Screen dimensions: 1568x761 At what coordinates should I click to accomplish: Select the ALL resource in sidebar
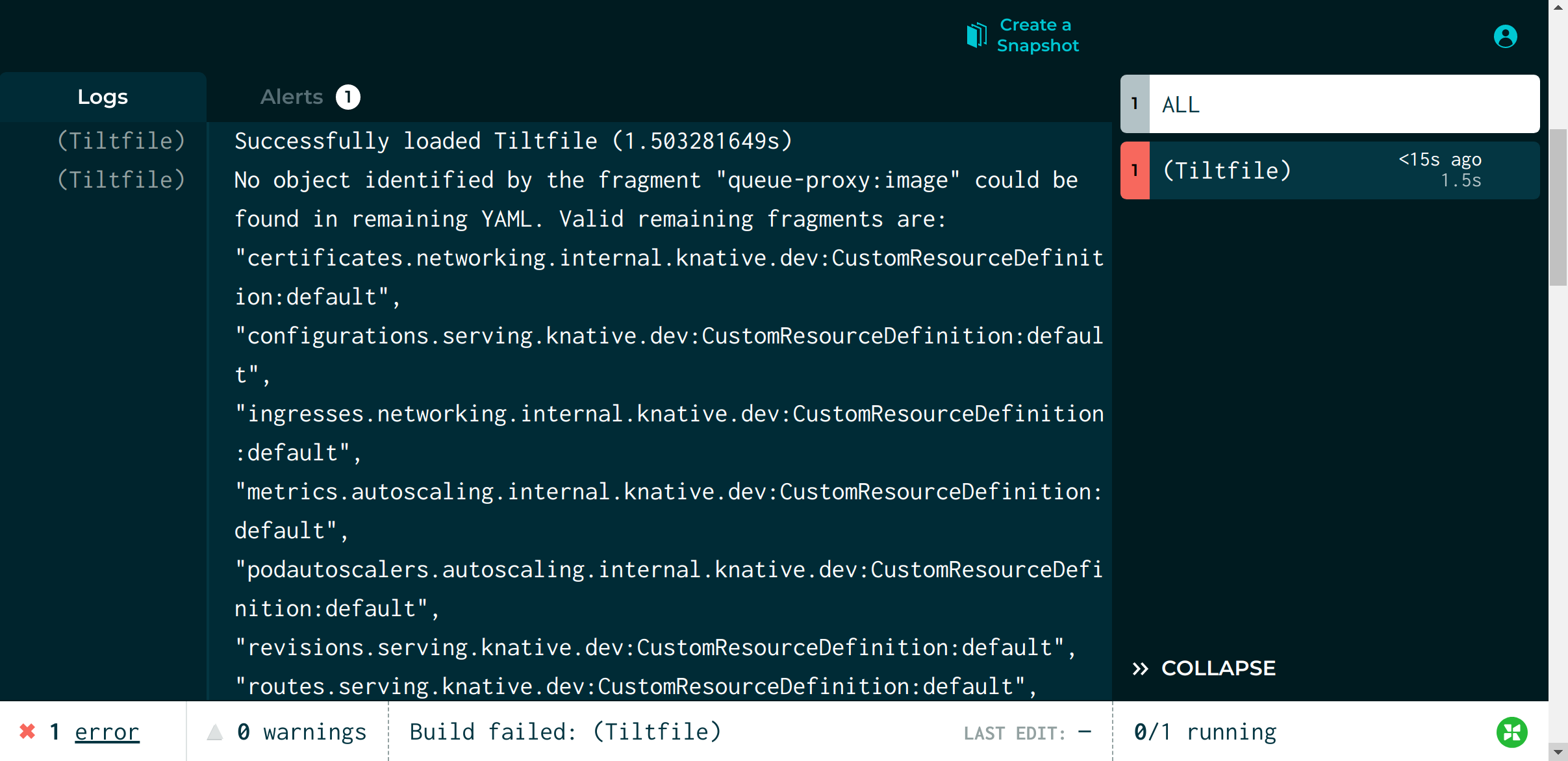1330,104
